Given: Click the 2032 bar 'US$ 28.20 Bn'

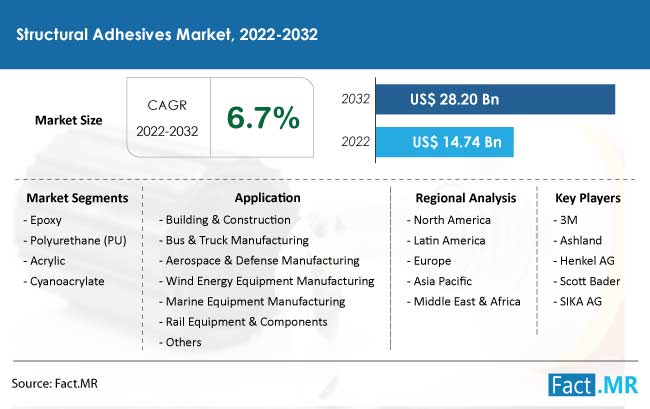Looking at the screenshot, I should pos(495,99).
